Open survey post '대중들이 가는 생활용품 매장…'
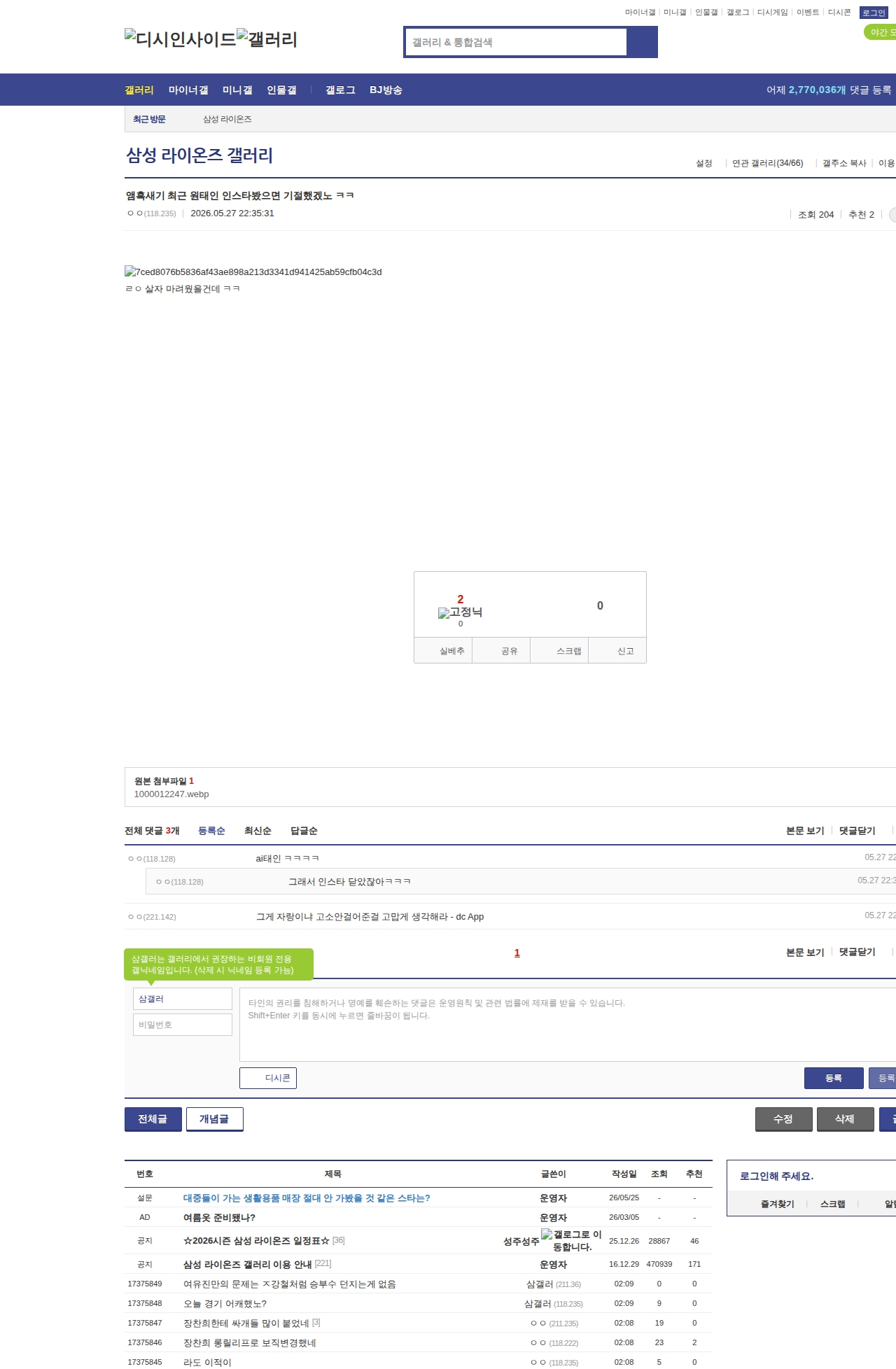896x1369 pixels. 307,1198
